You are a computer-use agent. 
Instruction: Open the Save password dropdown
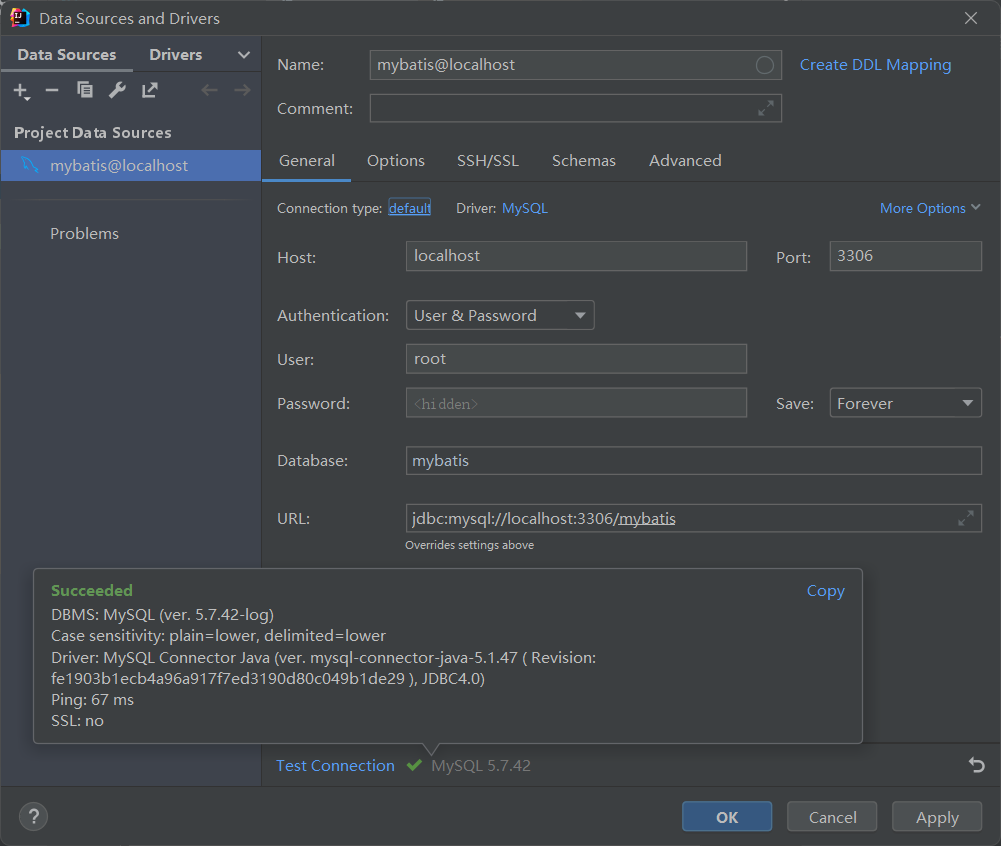(x=905, y=404)
